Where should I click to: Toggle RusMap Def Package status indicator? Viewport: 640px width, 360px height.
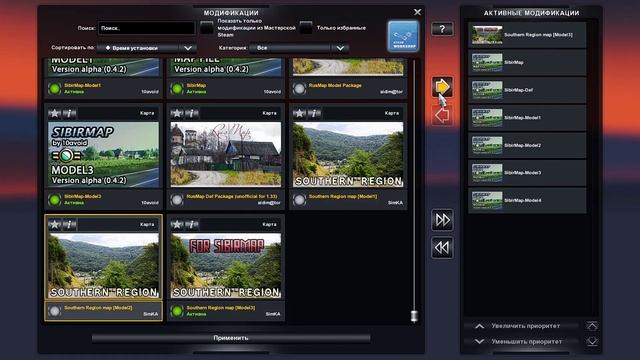pos(177,200)
